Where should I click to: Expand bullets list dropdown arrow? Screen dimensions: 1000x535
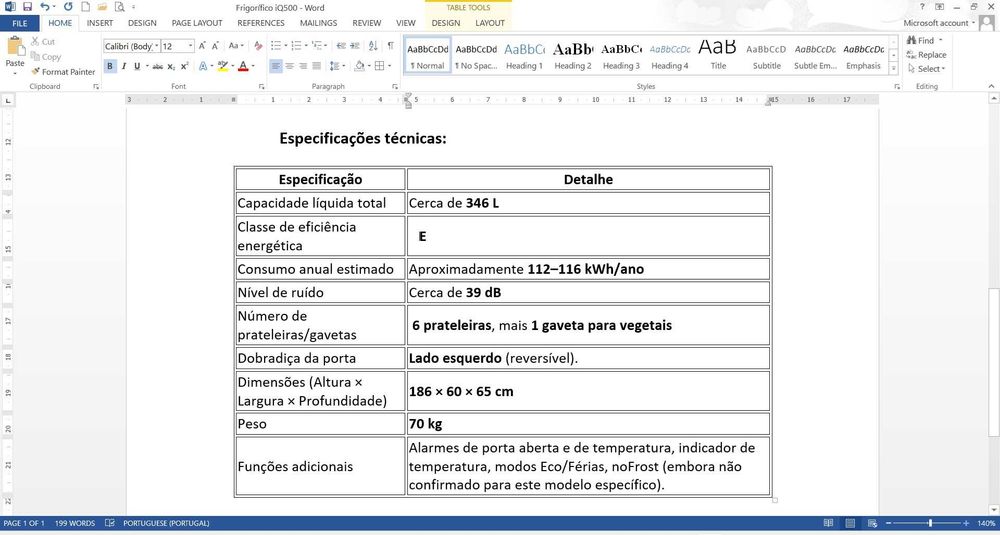[285, 46]
